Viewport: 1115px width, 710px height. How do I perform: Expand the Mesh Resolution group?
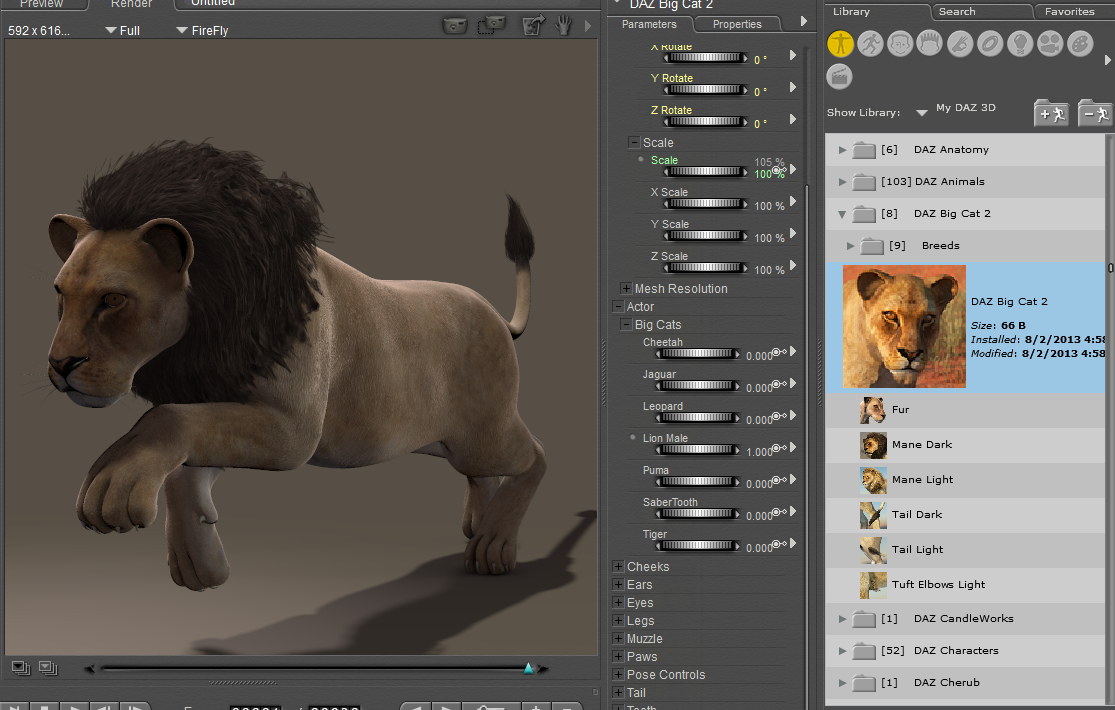point(626,289)
